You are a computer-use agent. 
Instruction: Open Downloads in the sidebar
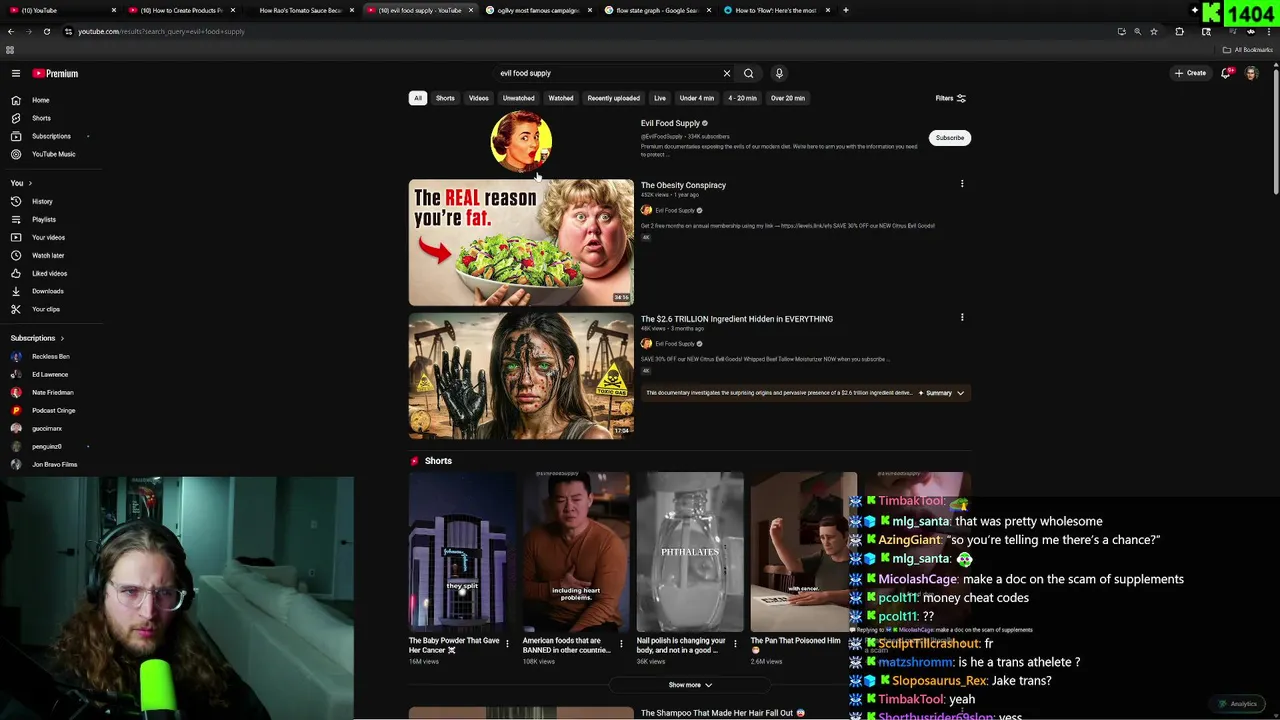click(x=47, y=291)
